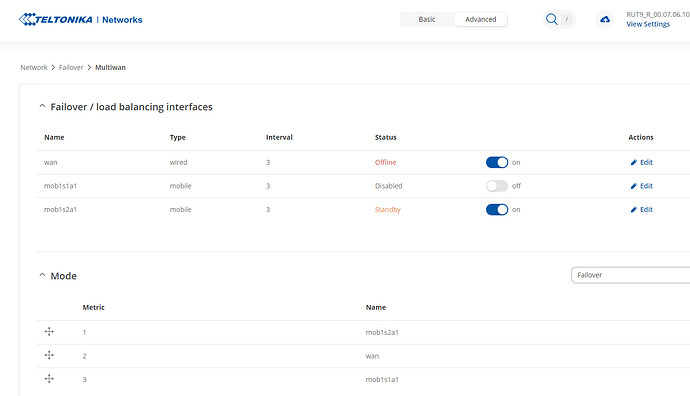Image resolution: width=690 pixels, height=396 pixels.
Task: Turn off the mob1s2a1 toggle switch
Action: [x=497, y=209]
